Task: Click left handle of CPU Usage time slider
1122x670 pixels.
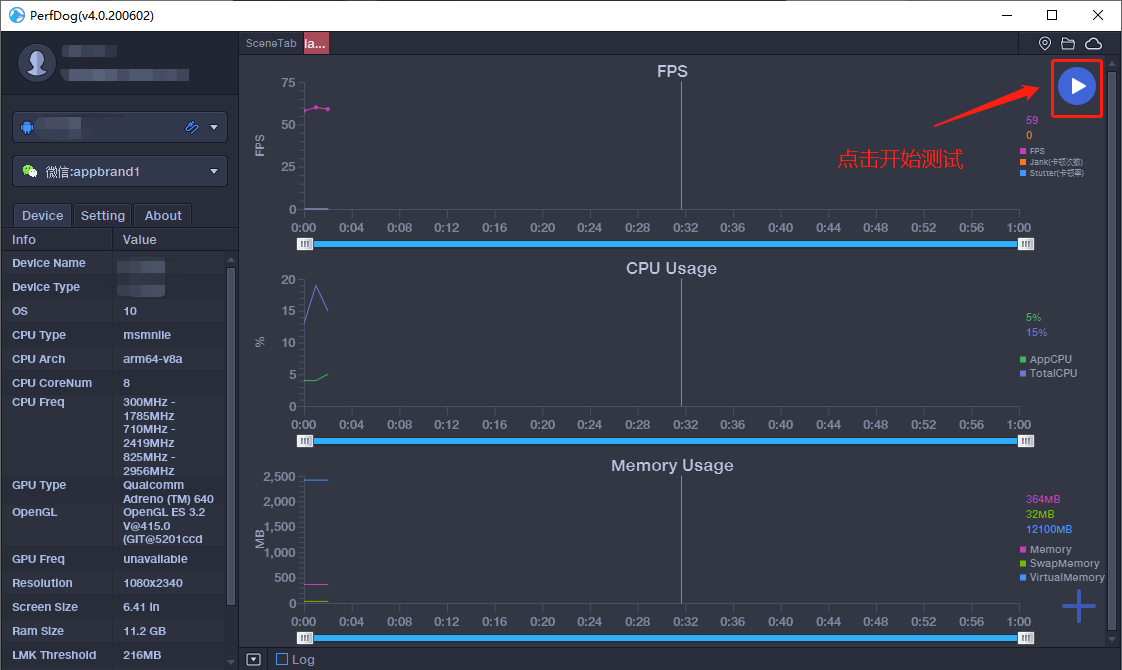Action: tap(305, 441)
